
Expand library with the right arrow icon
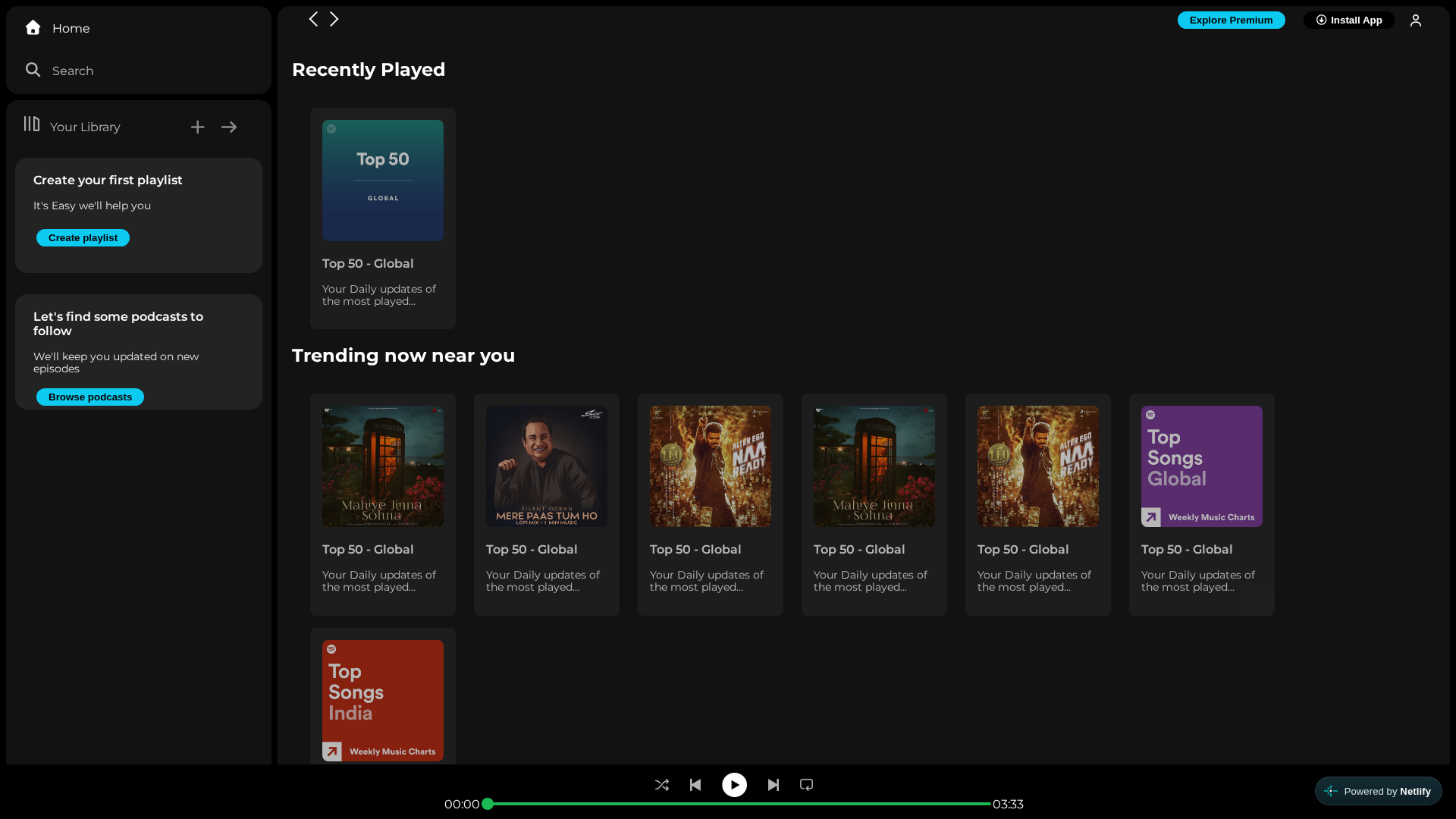(x=229, y=127)
